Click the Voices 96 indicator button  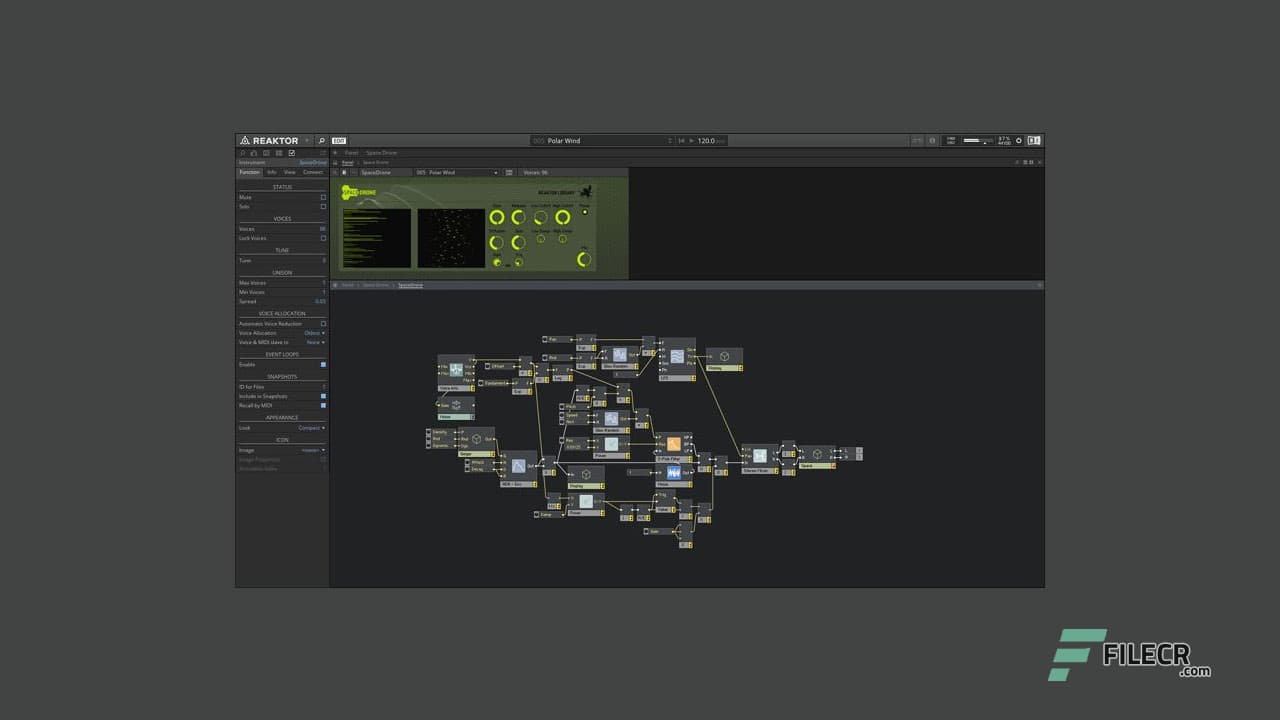tap(536, 172)
